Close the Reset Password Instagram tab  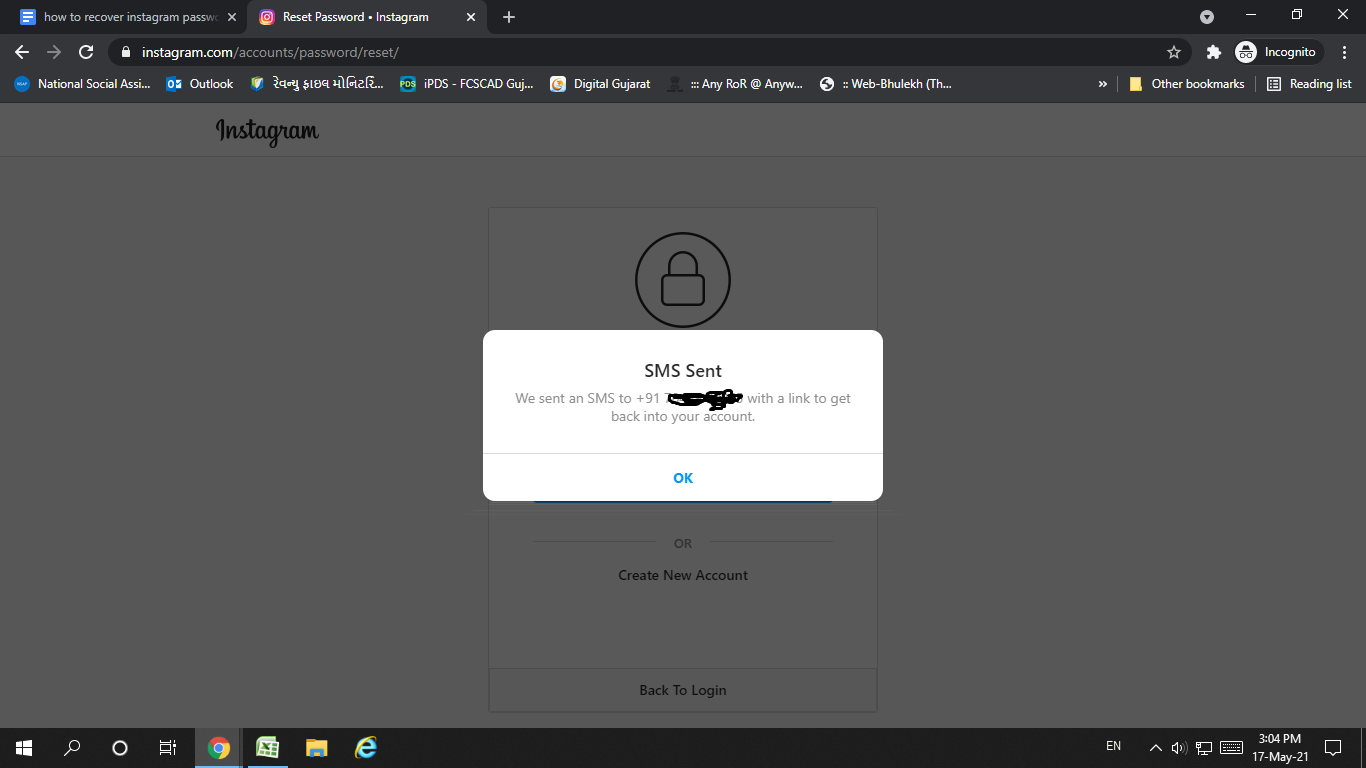coord(471,17)
